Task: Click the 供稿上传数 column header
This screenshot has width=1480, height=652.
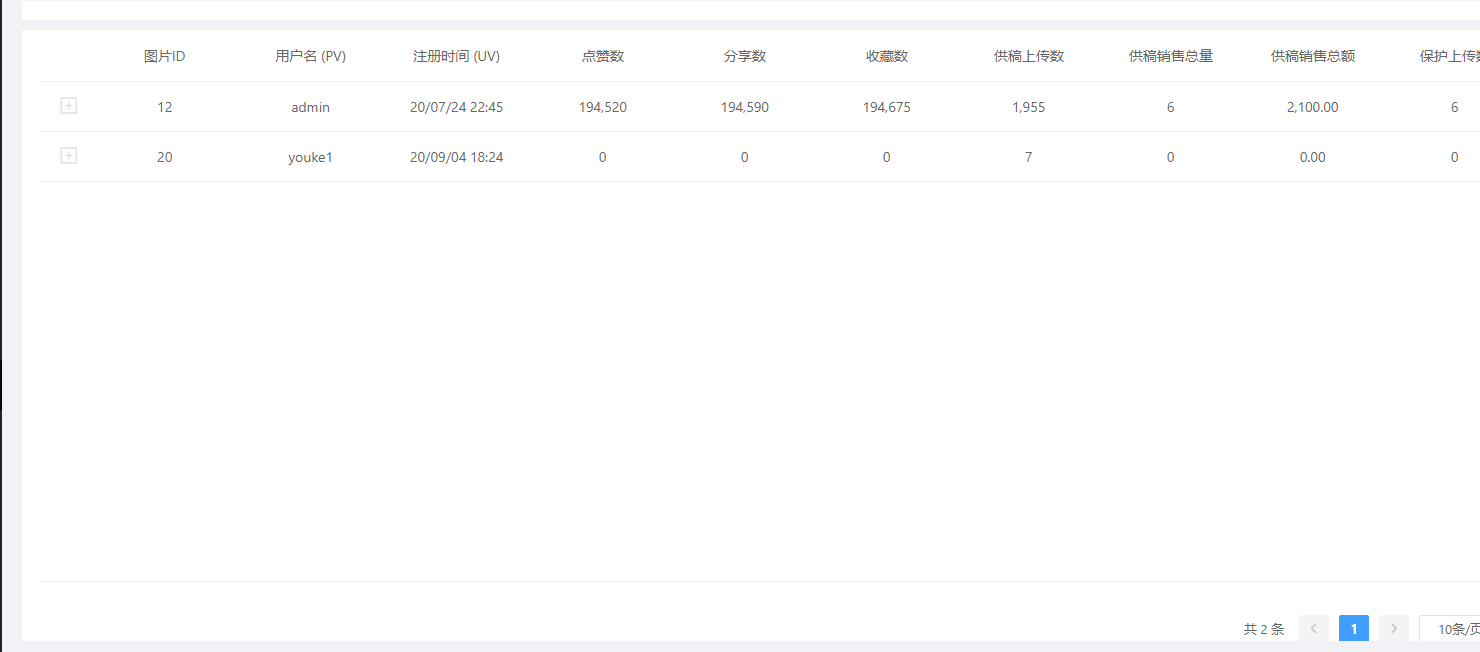Action: coord(1028,56)
